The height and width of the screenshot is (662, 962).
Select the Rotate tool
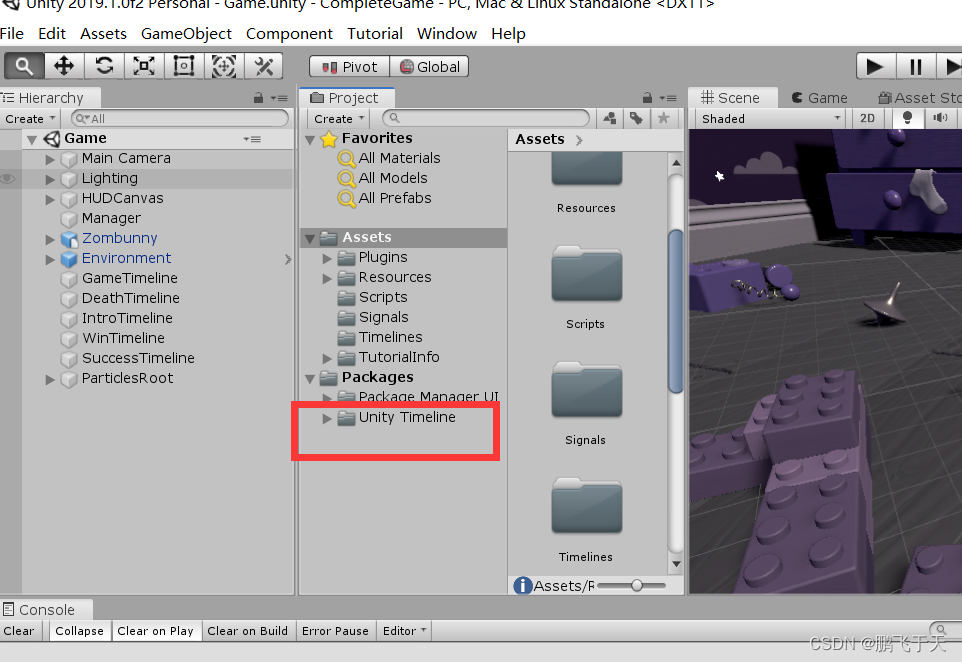(x=104, y=66)
